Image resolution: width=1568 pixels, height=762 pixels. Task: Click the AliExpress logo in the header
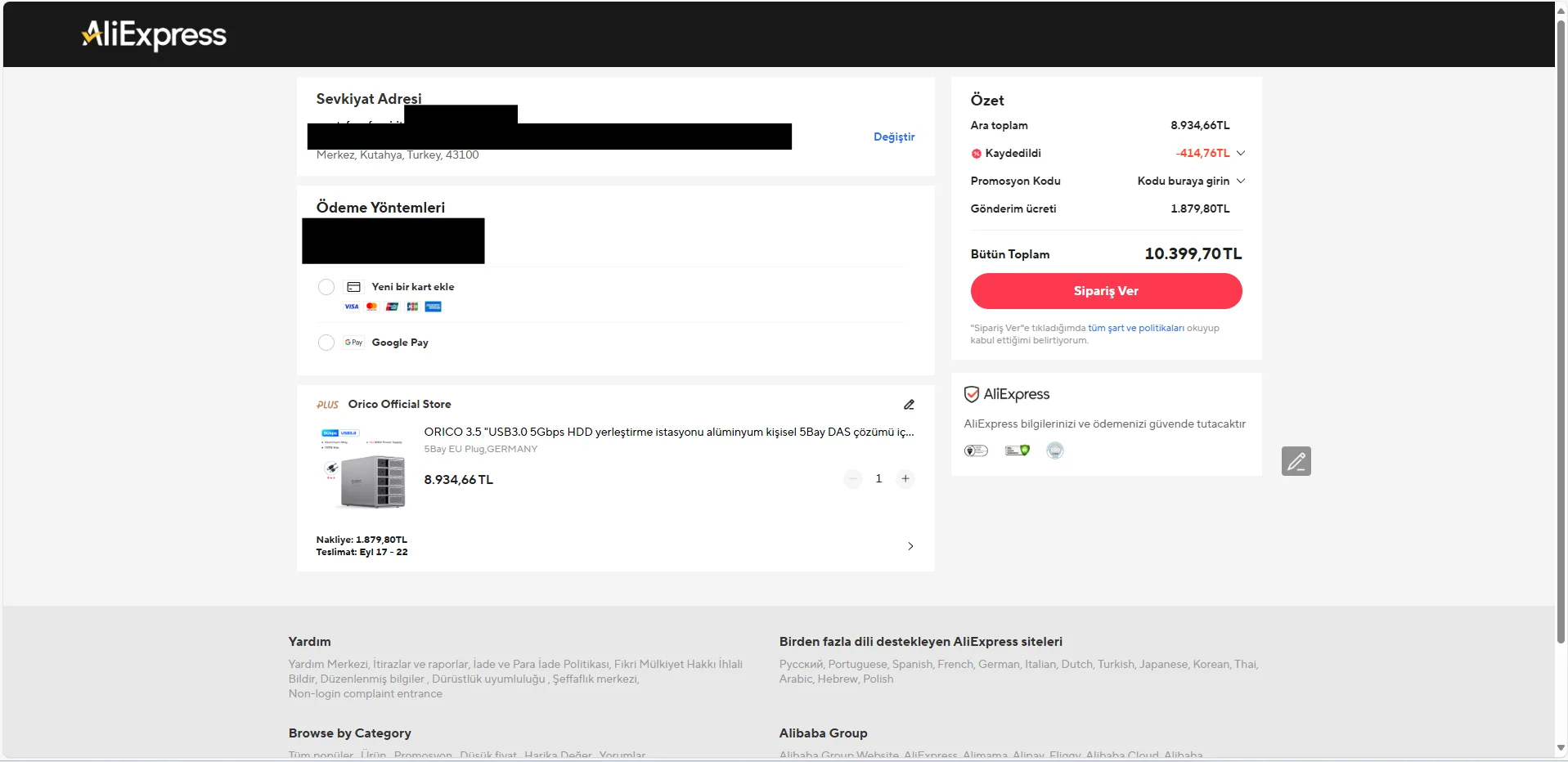pos(154,34)
